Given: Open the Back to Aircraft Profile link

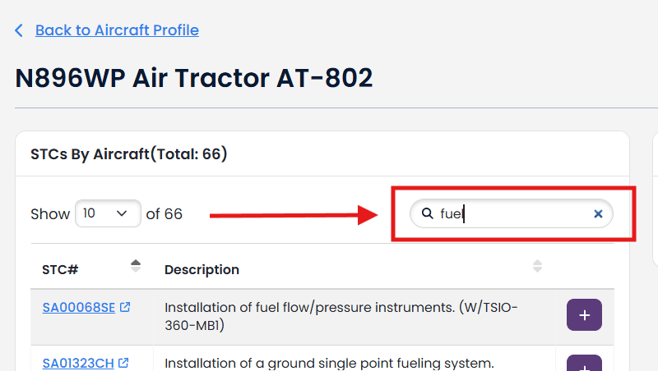Looking at the screenshot, I should [x=117, y=30].
